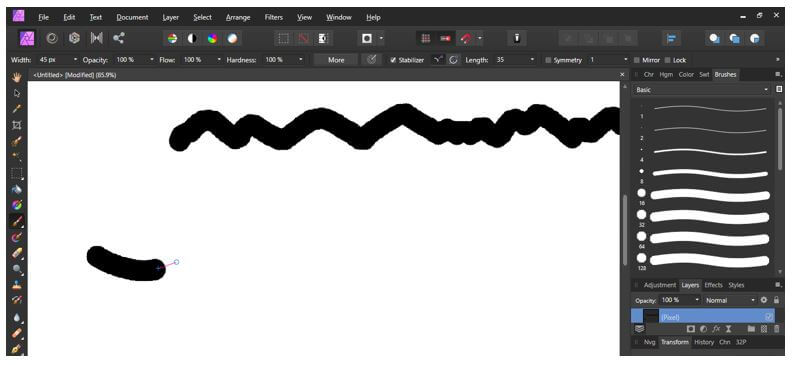Apply Auto Colors from the toolbar
Viewport: 793px width, 365px height.
(212, 38)
